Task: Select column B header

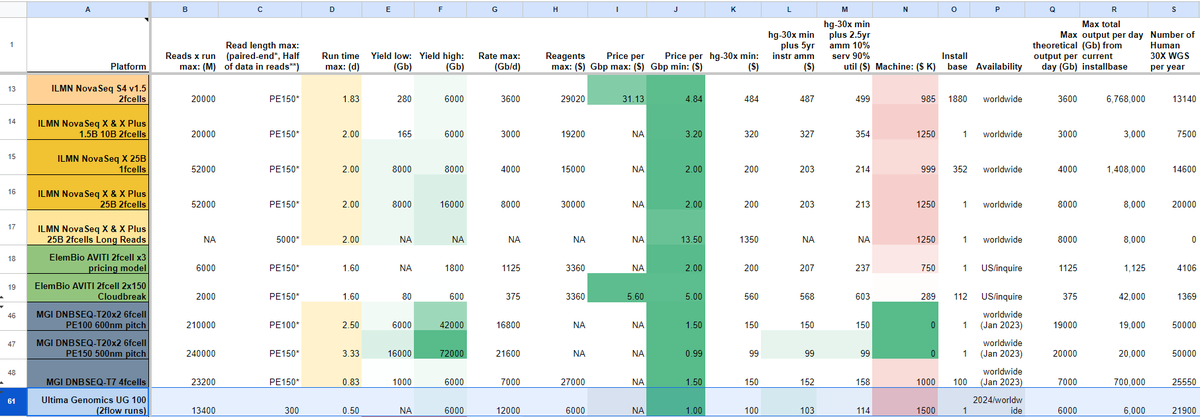Action: click(185, 8)
